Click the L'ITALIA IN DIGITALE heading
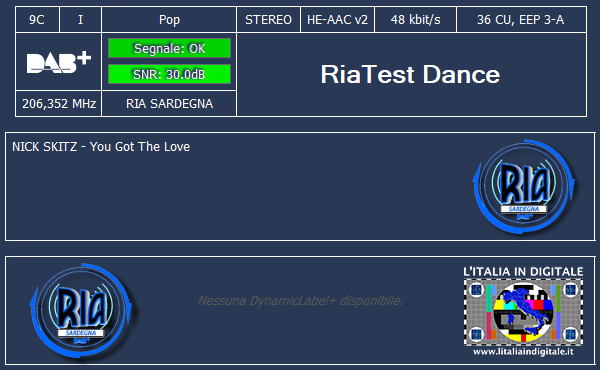 point(523,272)
